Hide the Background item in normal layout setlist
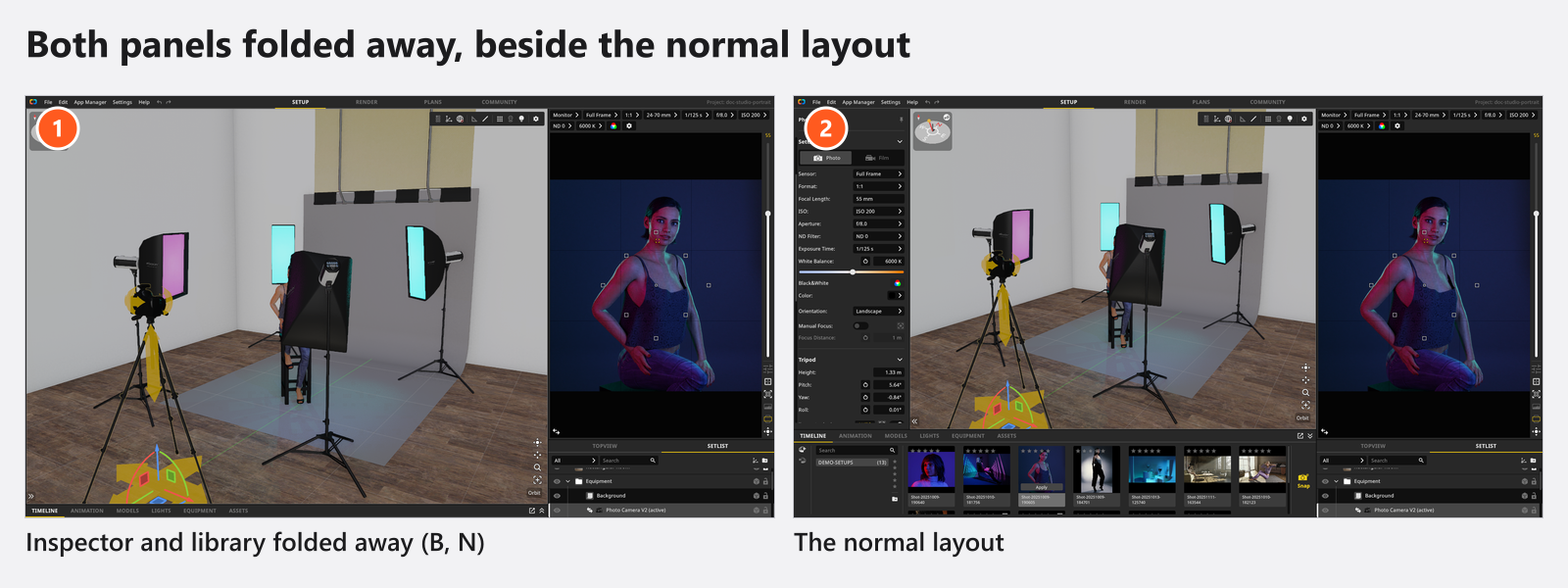 [x=1325, y=496]
